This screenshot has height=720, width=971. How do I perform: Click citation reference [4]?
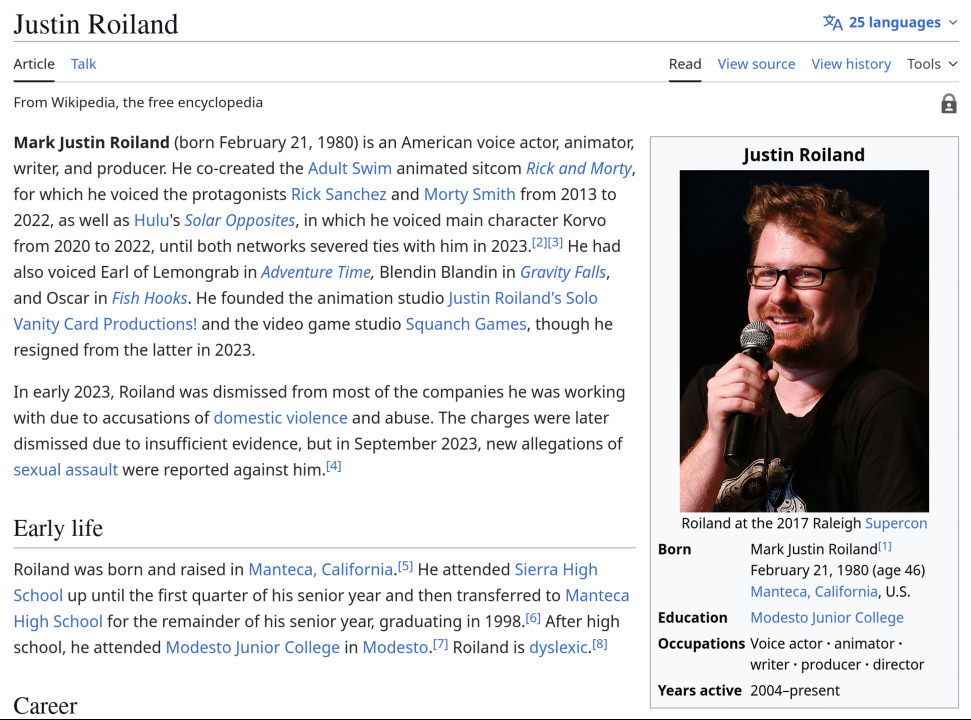334,466
